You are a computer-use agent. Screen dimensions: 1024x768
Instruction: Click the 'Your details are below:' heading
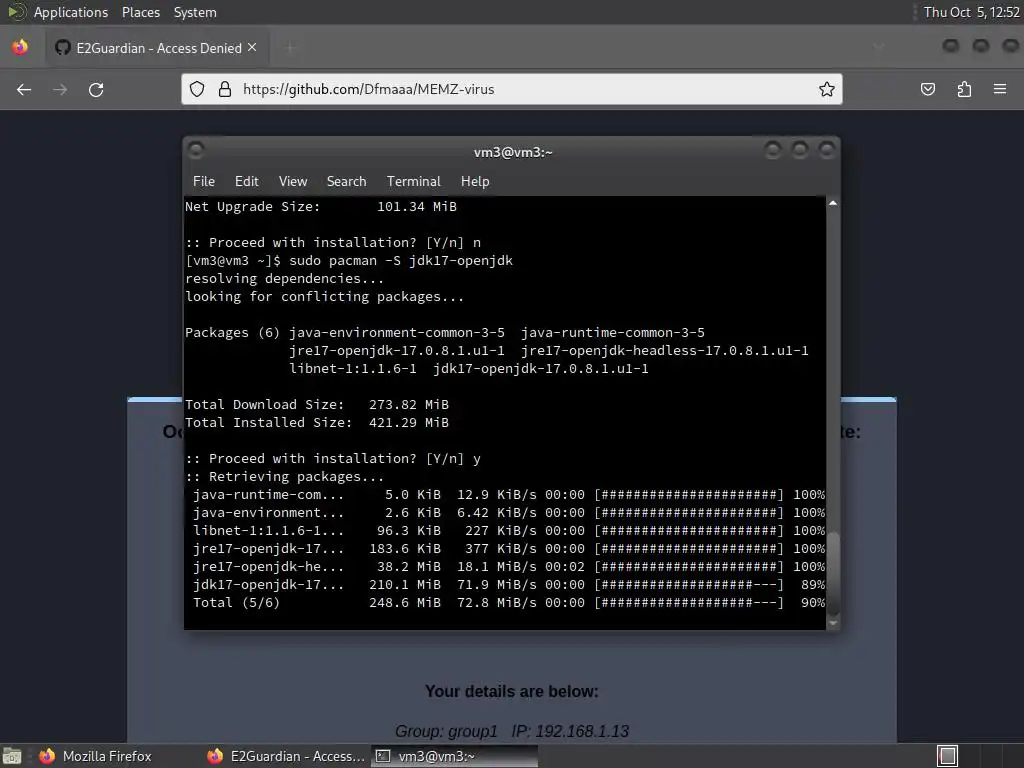tap(511, 692)
